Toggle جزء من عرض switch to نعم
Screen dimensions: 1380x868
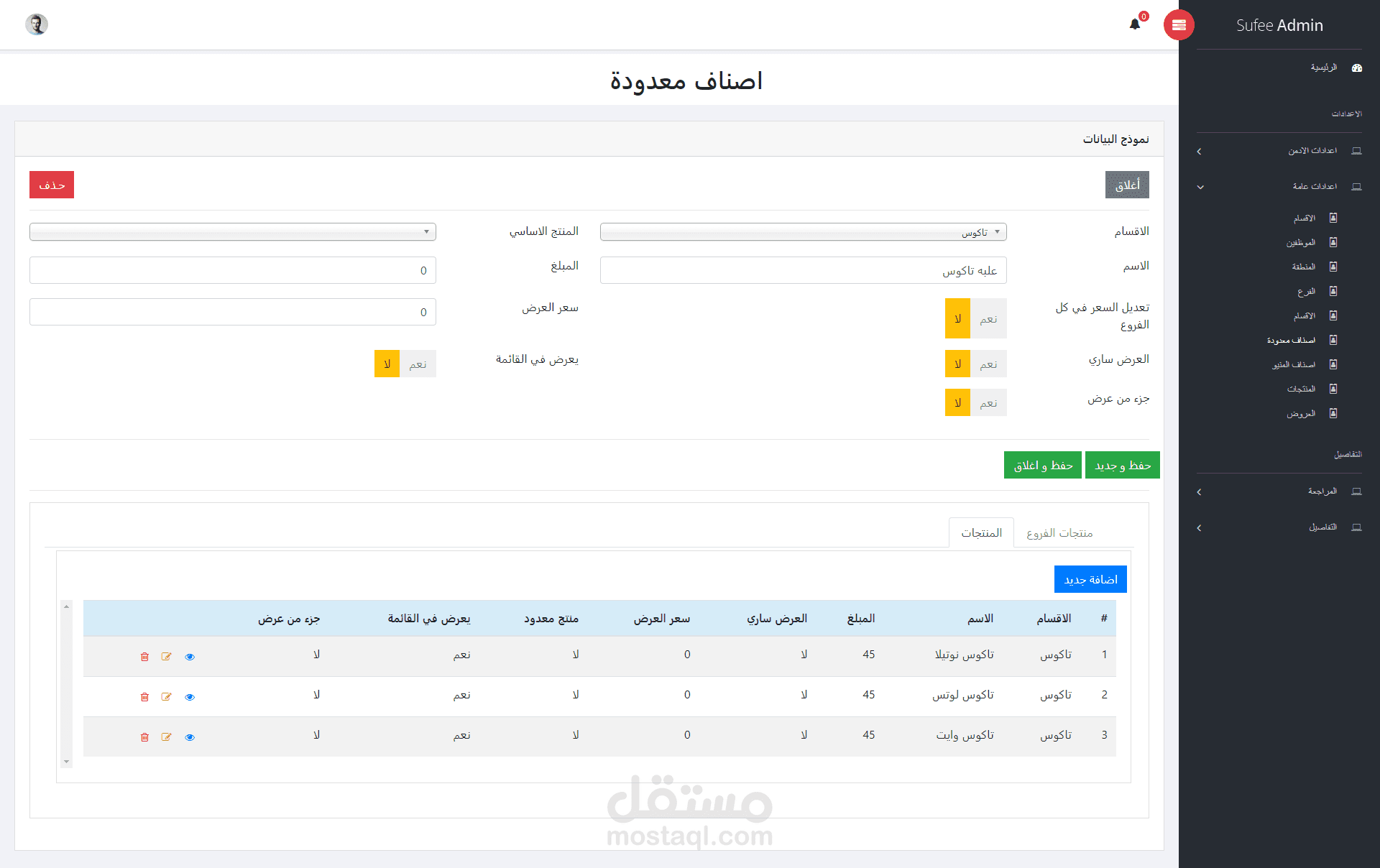[988, 403]
